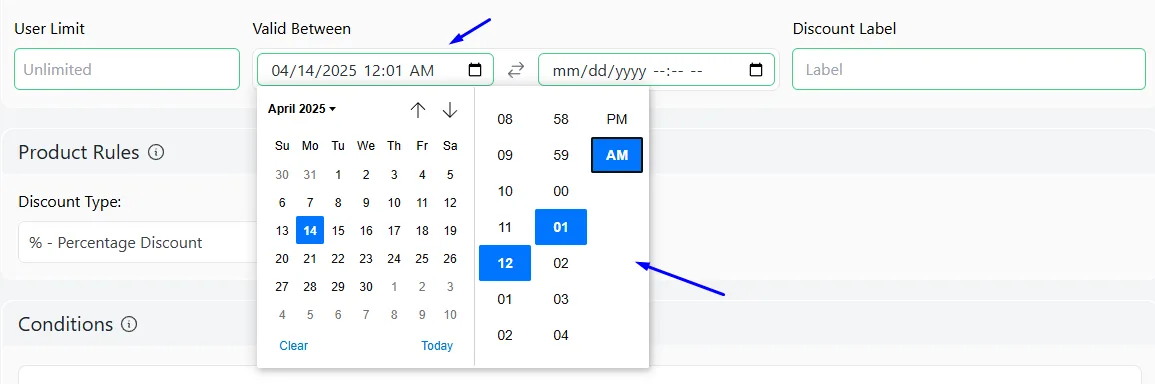Select AM in the time picker
Image resolution: width=1155 pixels, height=384 pixels.
(x=617, y=156)
